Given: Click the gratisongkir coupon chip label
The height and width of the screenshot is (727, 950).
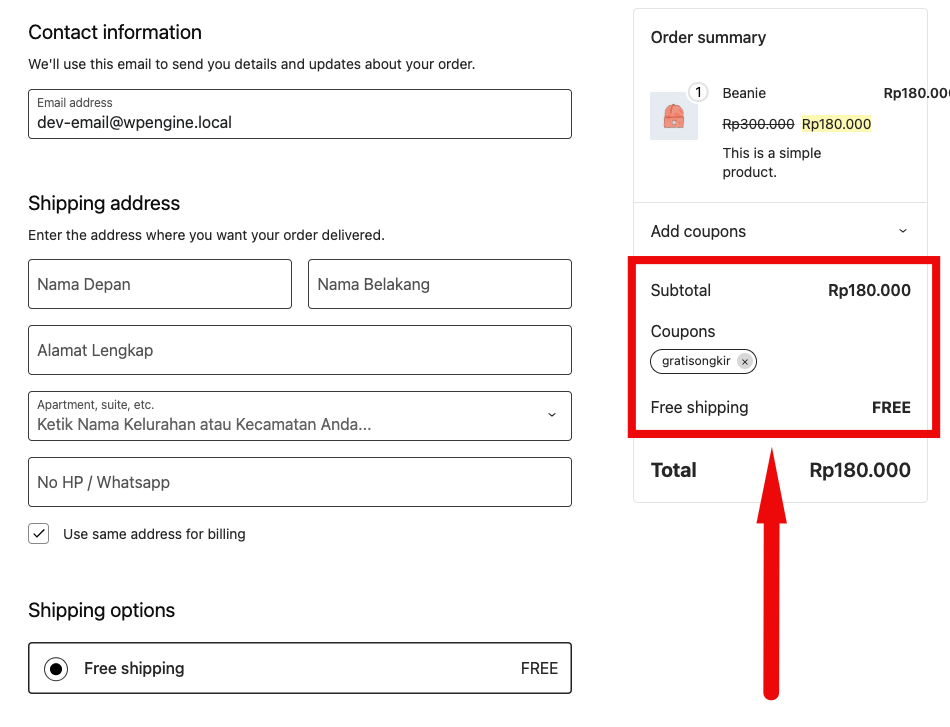Looking at the screenshot, I should pos(696,362).
